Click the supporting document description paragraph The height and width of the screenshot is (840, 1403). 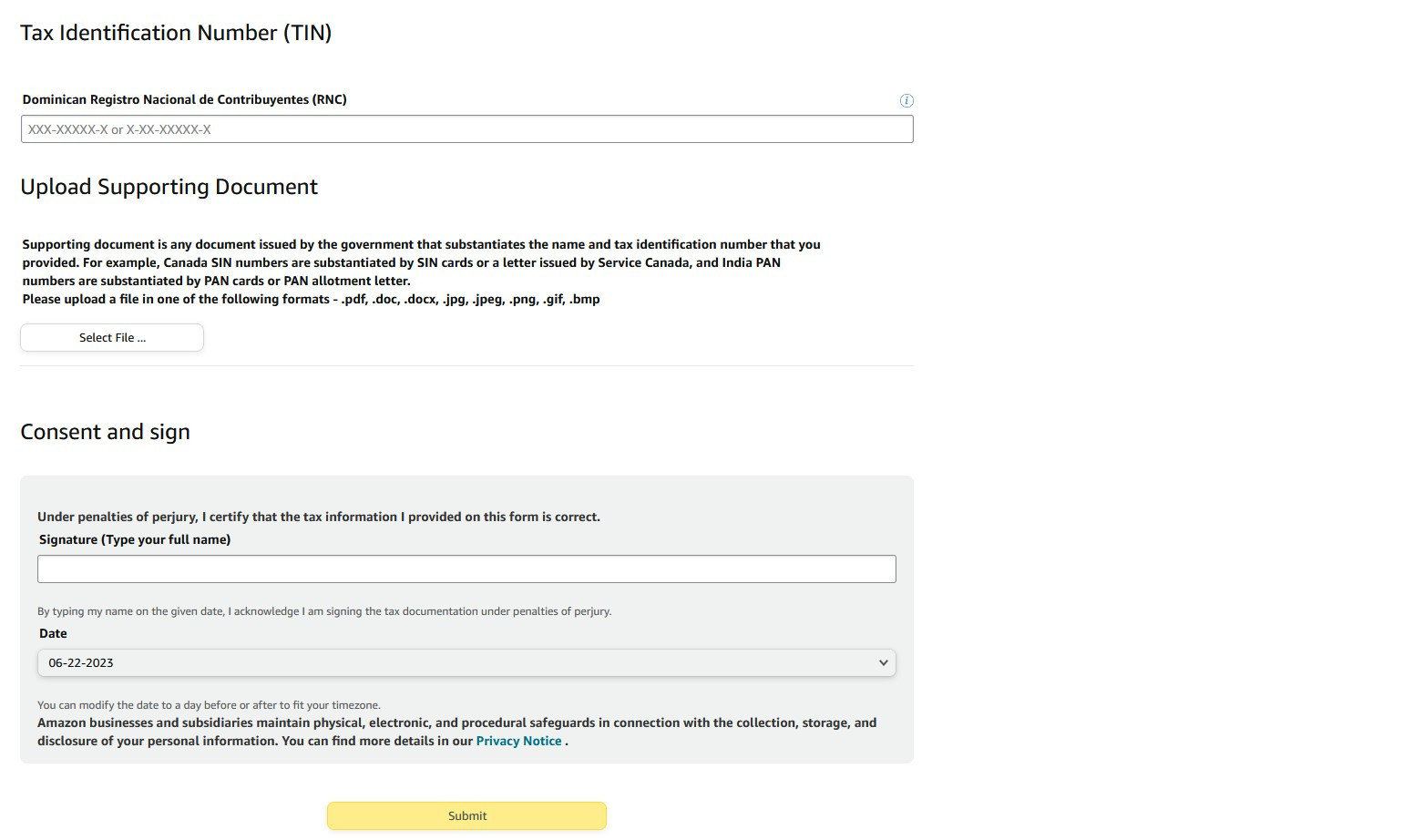coord(421,262)
